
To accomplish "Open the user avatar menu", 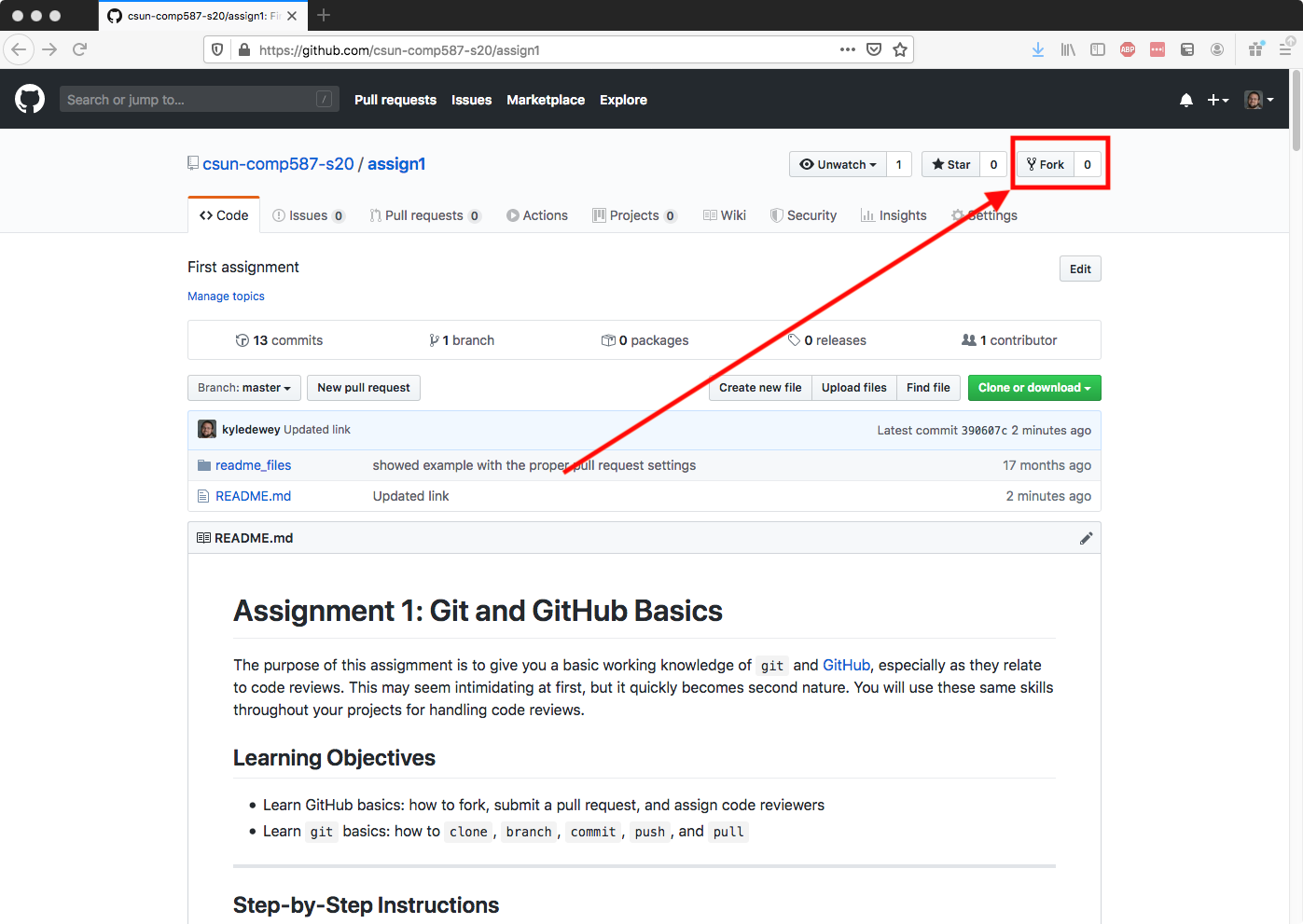I will 1259,100.
